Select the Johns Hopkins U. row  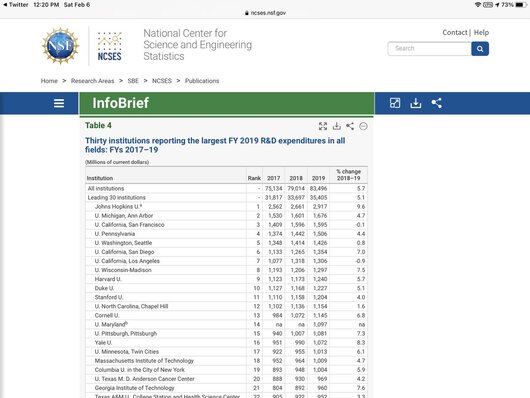click(x=226, y=207)
